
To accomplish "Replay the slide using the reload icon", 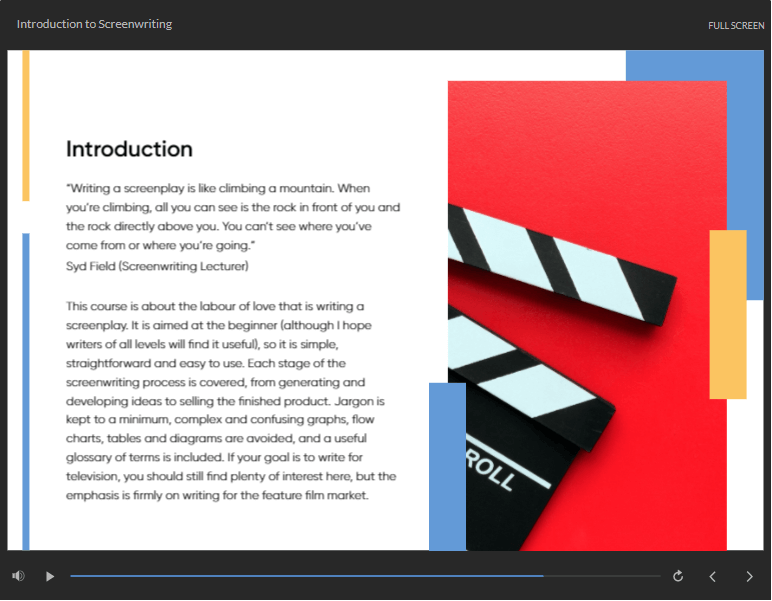I will (678, 576).
